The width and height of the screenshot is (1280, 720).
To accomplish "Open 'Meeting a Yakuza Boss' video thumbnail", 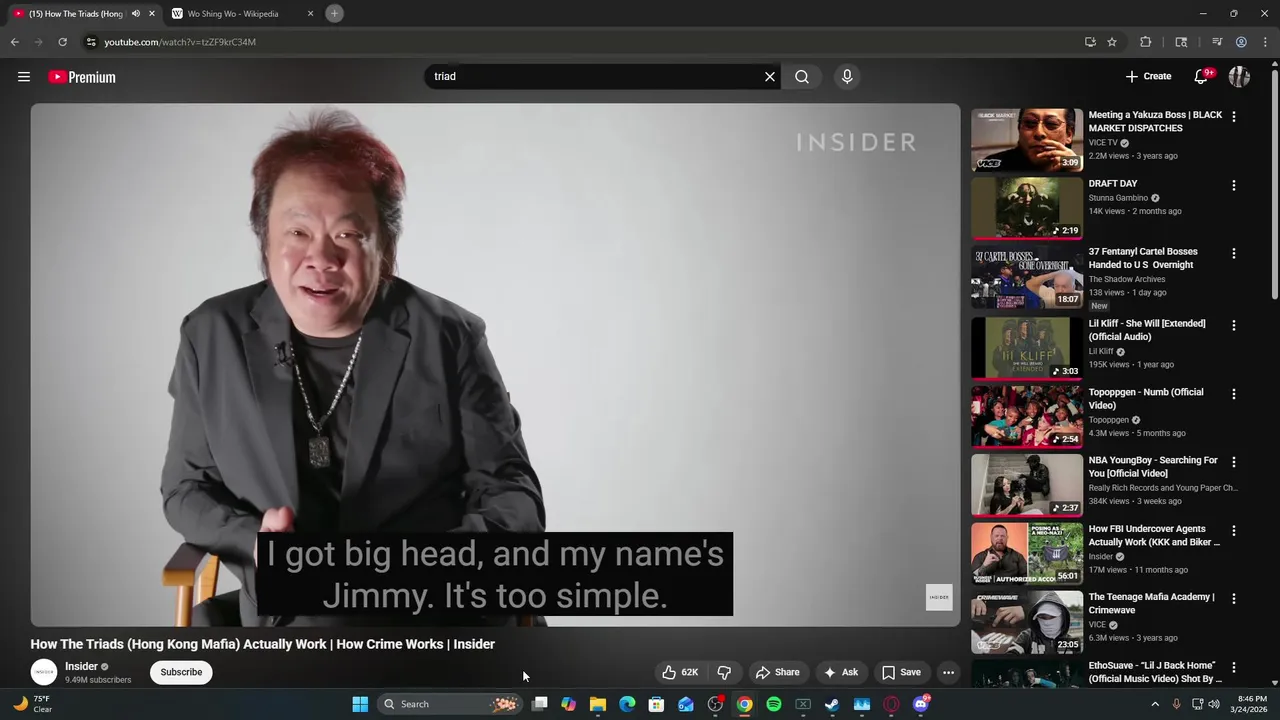I will click(x=1027, y=140).
